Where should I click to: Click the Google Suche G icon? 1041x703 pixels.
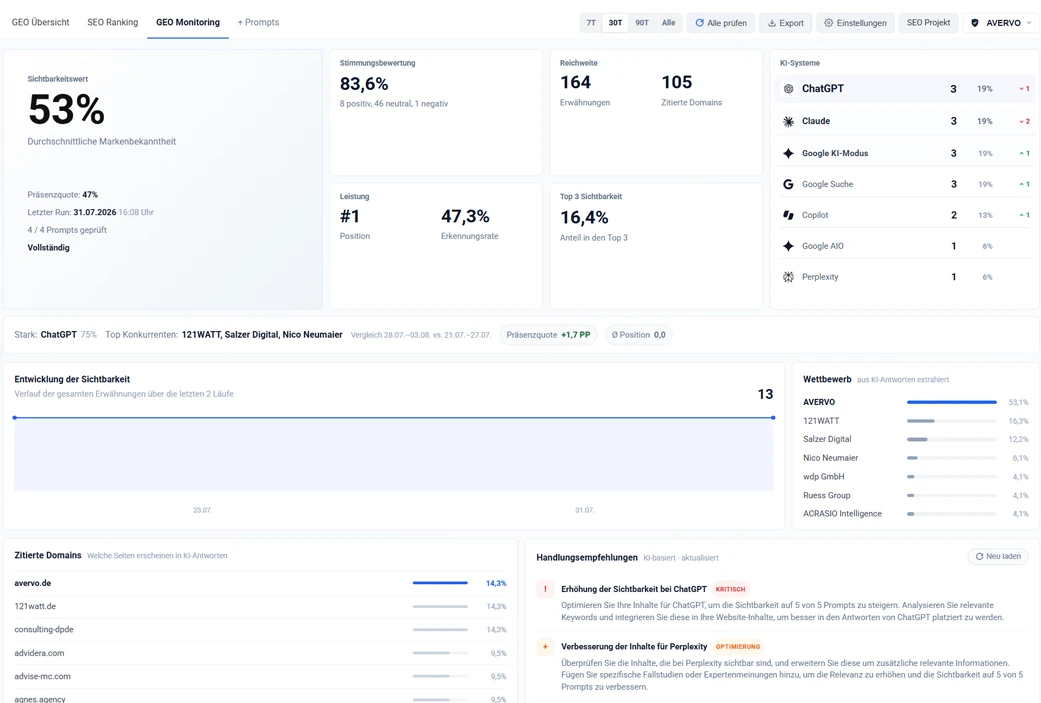(788, 185)
